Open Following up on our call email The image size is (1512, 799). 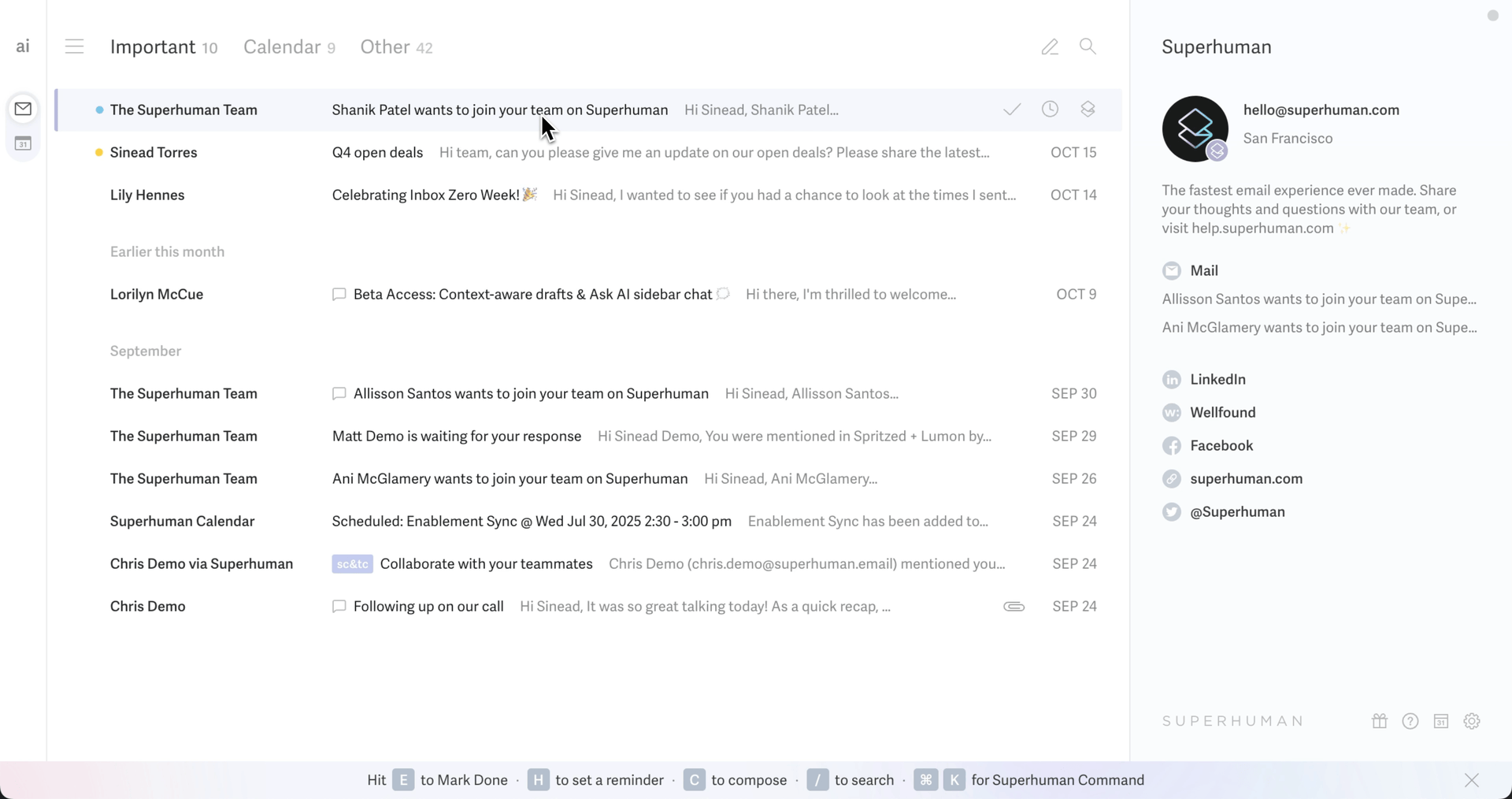tap(428, 606)
